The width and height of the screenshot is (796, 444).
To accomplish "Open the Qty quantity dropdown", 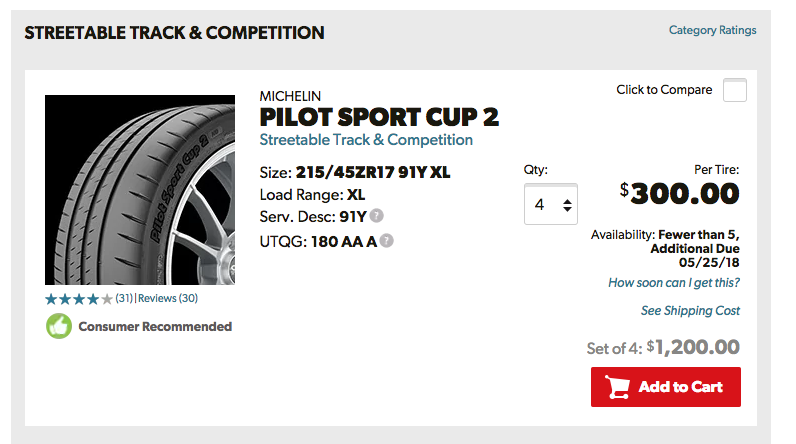I will (551, 205).
